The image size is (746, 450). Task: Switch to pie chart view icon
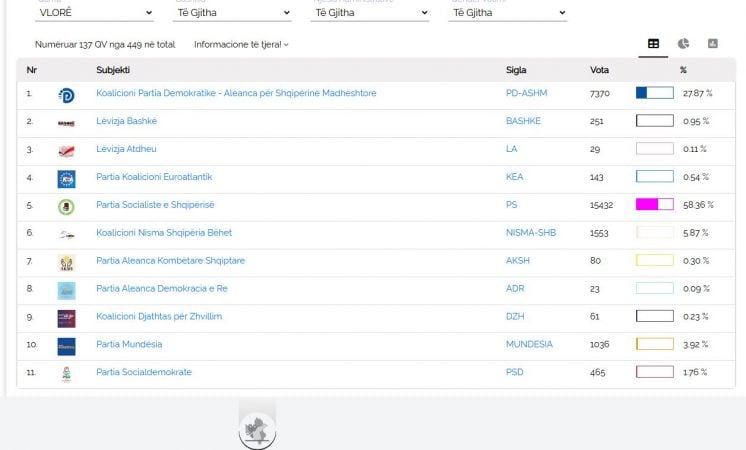[683, 44]
